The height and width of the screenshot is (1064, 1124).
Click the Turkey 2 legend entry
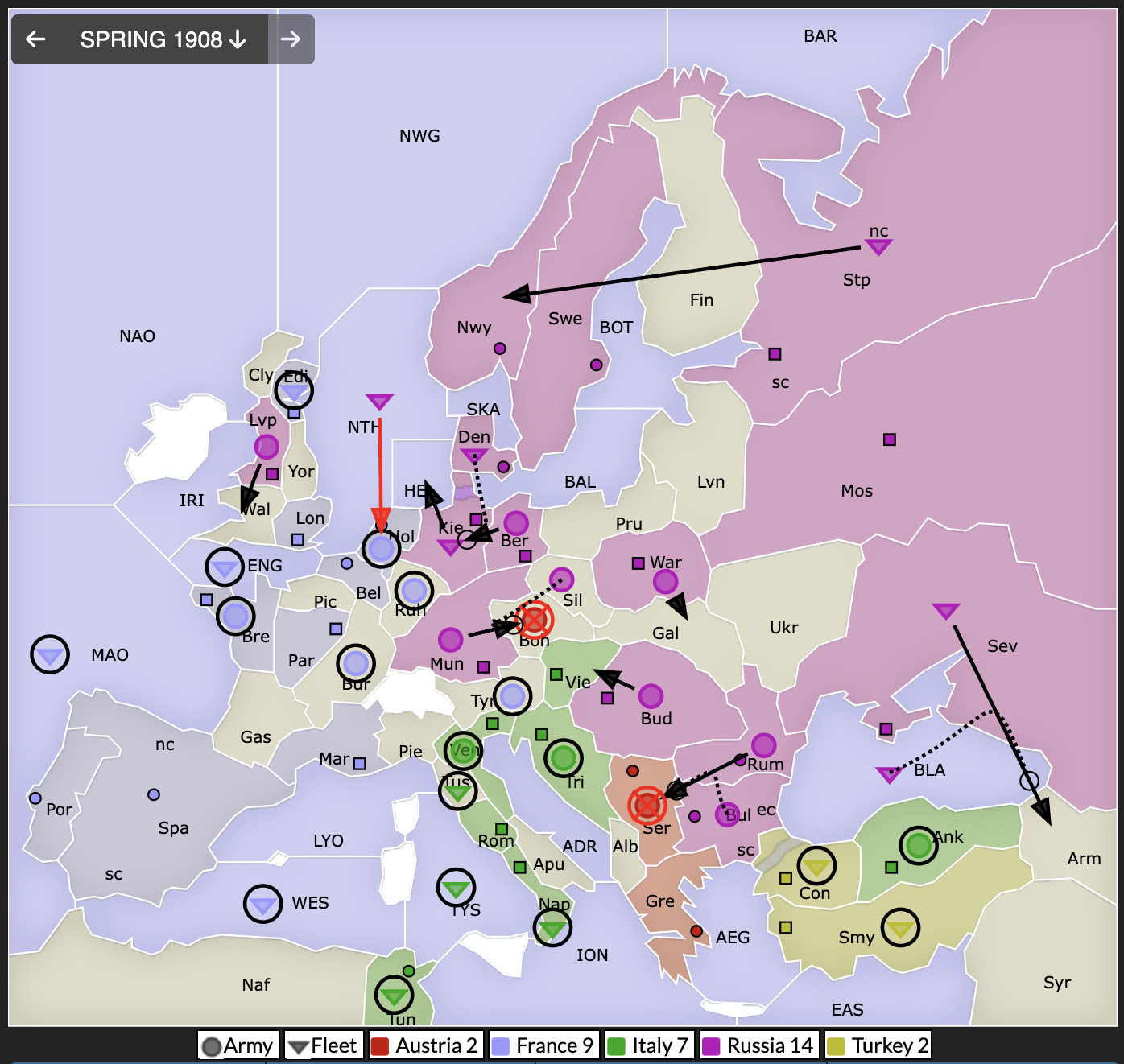click(878, 1045)
